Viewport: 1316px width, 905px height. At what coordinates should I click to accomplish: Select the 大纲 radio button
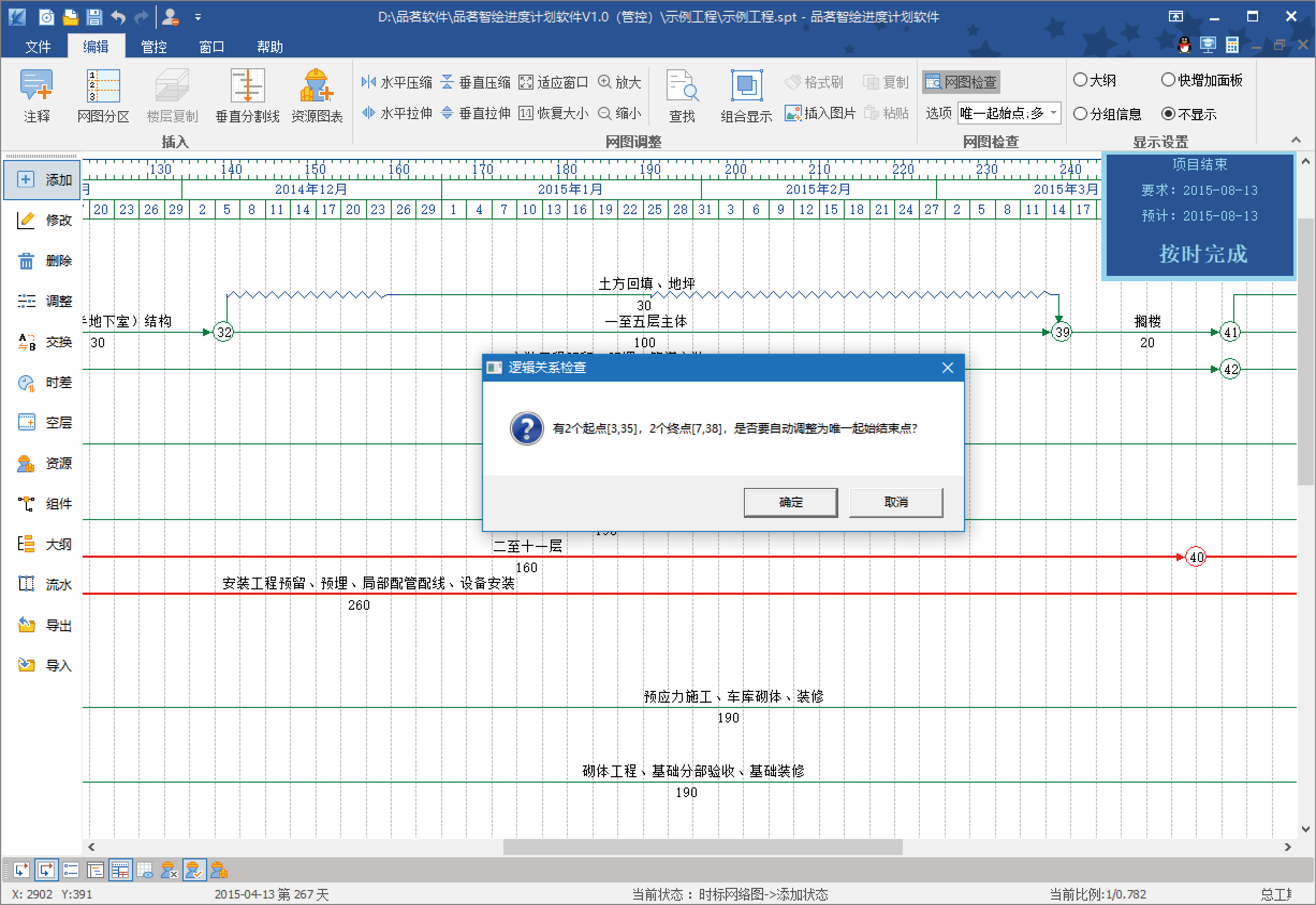pos(1080,80)
